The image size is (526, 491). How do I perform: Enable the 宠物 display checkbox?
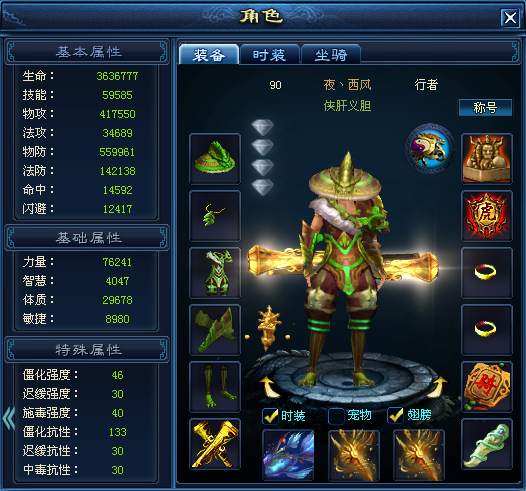(x=336, y=416)
